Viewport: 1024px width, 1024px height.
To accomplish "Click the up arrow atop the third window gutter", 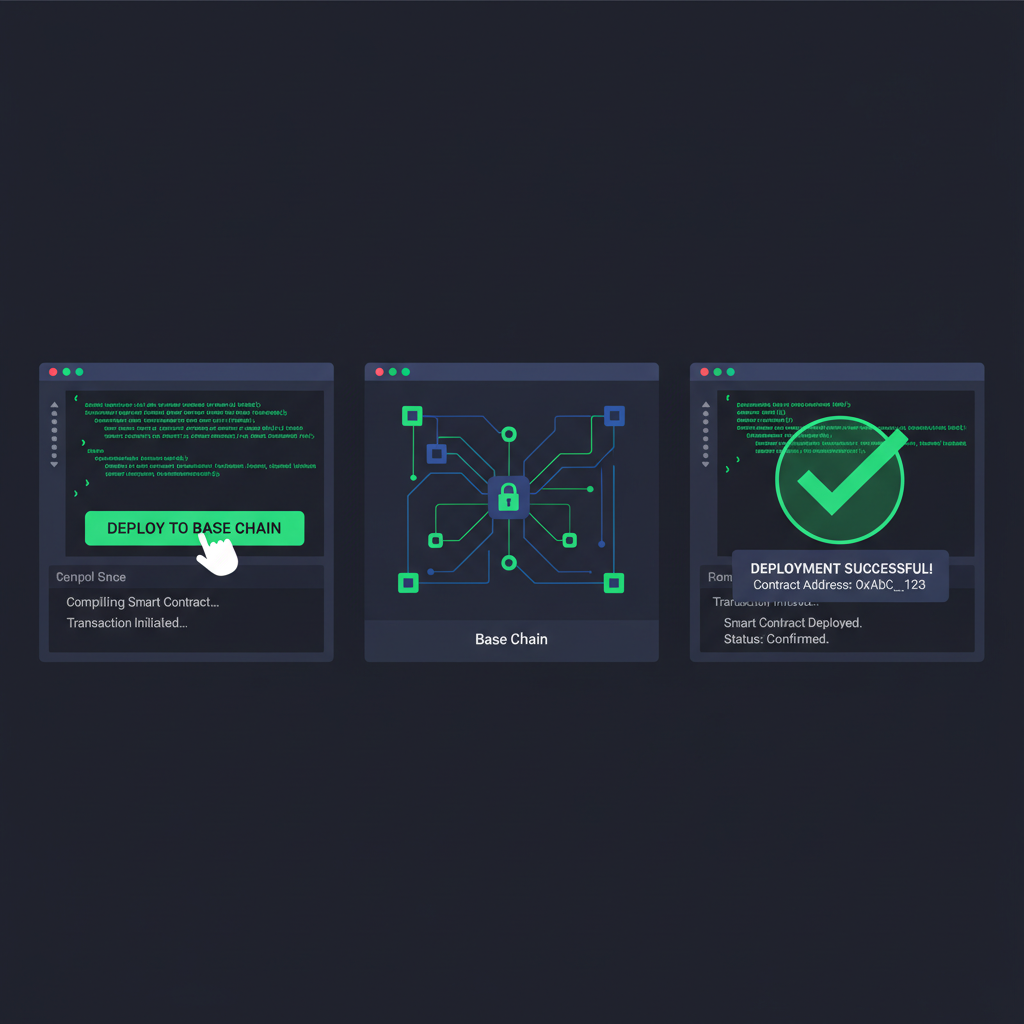I will tap(705, 405).
